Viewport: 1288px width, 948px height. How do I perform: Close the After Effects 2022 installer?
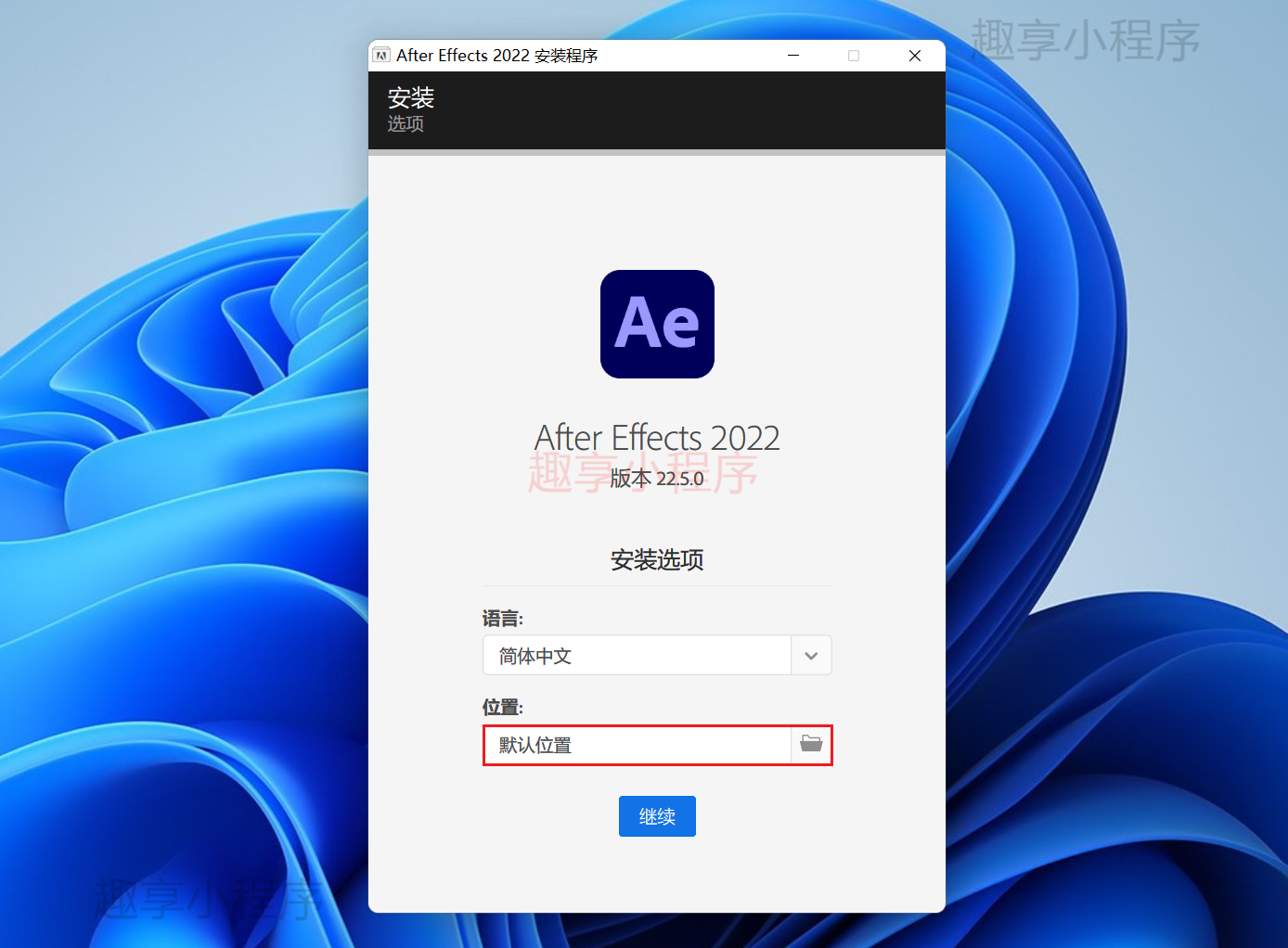point(915,56)
